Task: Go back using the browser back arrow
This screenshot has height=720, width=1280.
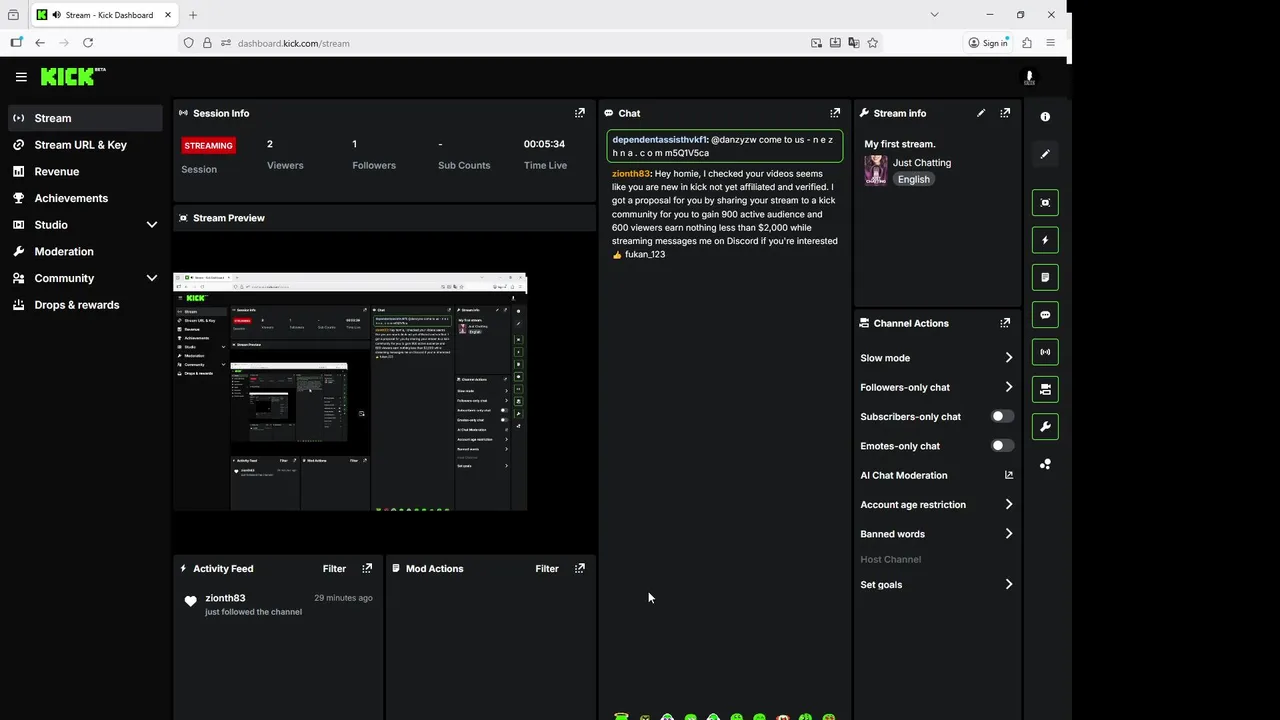Action: pyautogui.click(x=40, y=43)
